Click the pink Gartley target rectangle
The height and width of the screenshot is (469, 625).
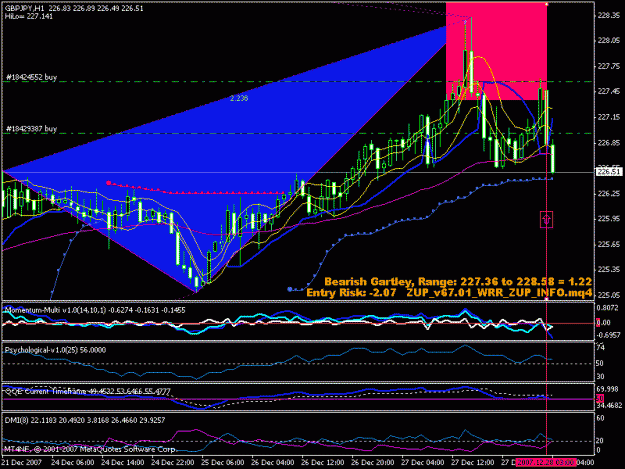496,51
